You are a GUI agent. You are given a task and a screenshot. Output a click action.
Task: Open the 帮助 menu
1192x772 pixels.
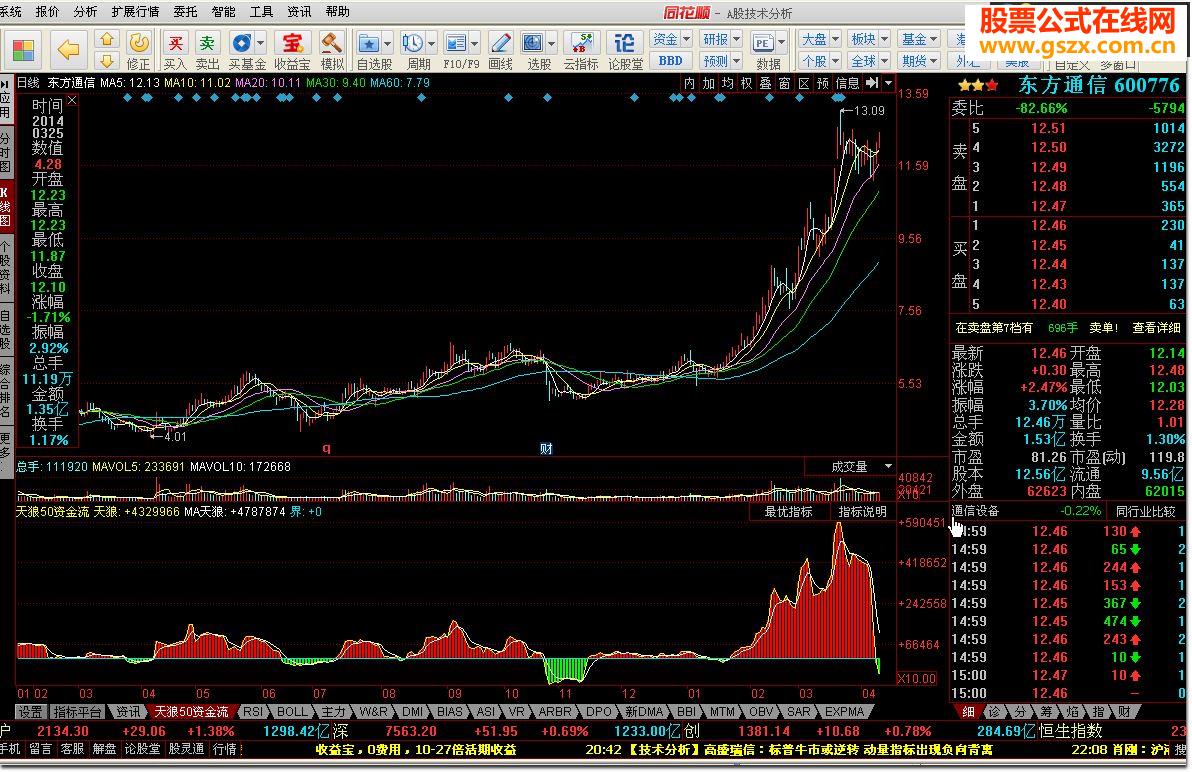[338, 11]
